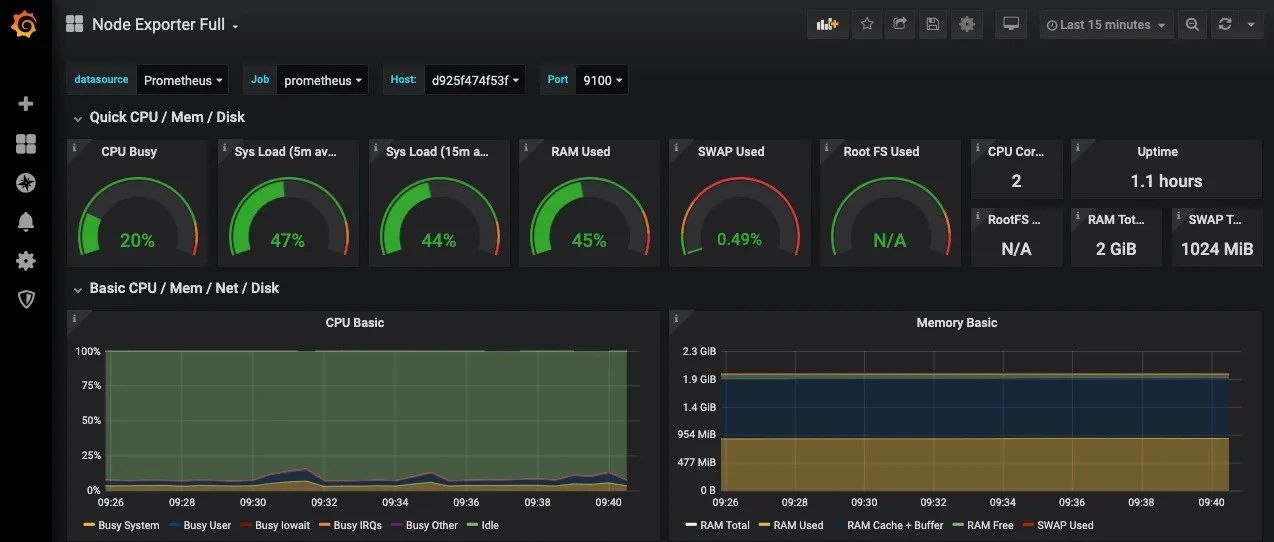Click the info icon on CPU Basic panel
Image resolution: width=1274 pixels, height=542 pixels.
click(x=74, y=318)
